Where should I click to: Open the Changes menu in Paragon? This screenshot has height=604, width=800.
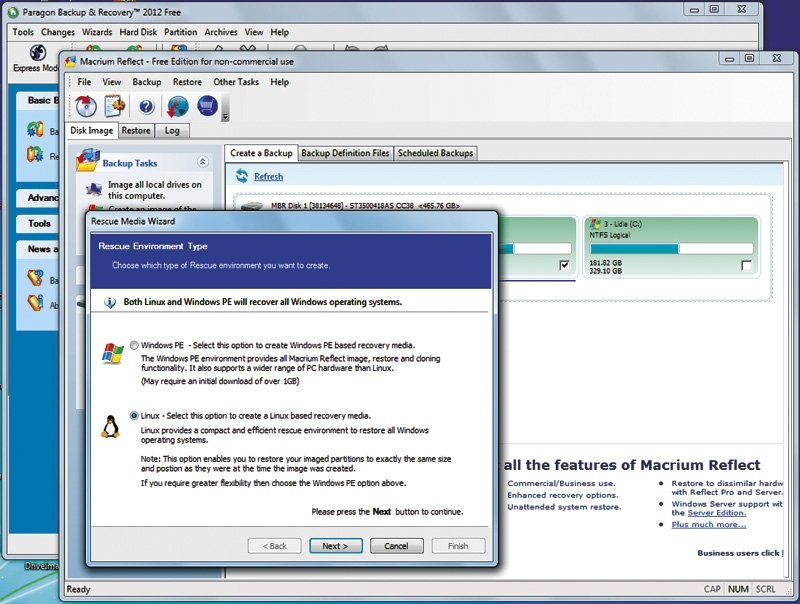coord(58,32)
